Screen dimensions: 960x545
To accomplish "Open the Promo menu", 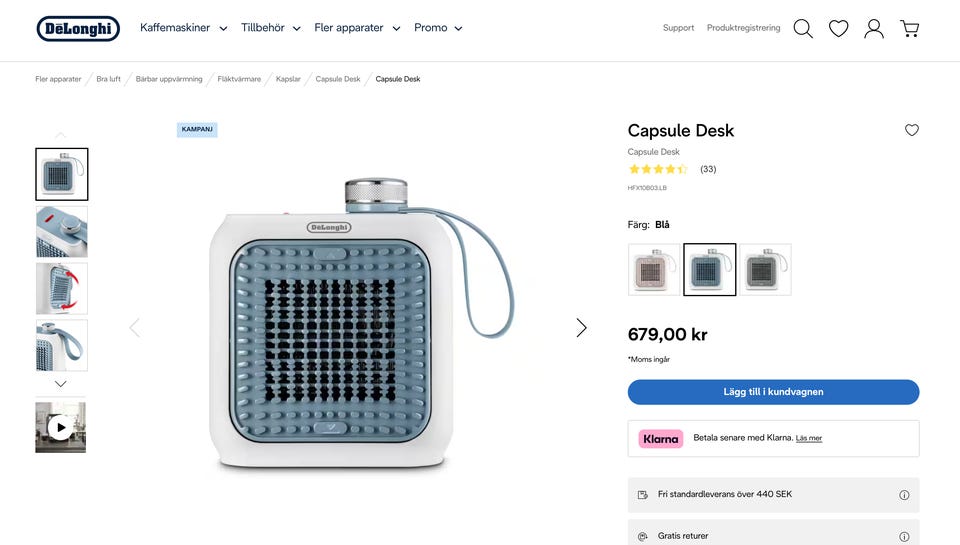I will (x=438, y=28).
